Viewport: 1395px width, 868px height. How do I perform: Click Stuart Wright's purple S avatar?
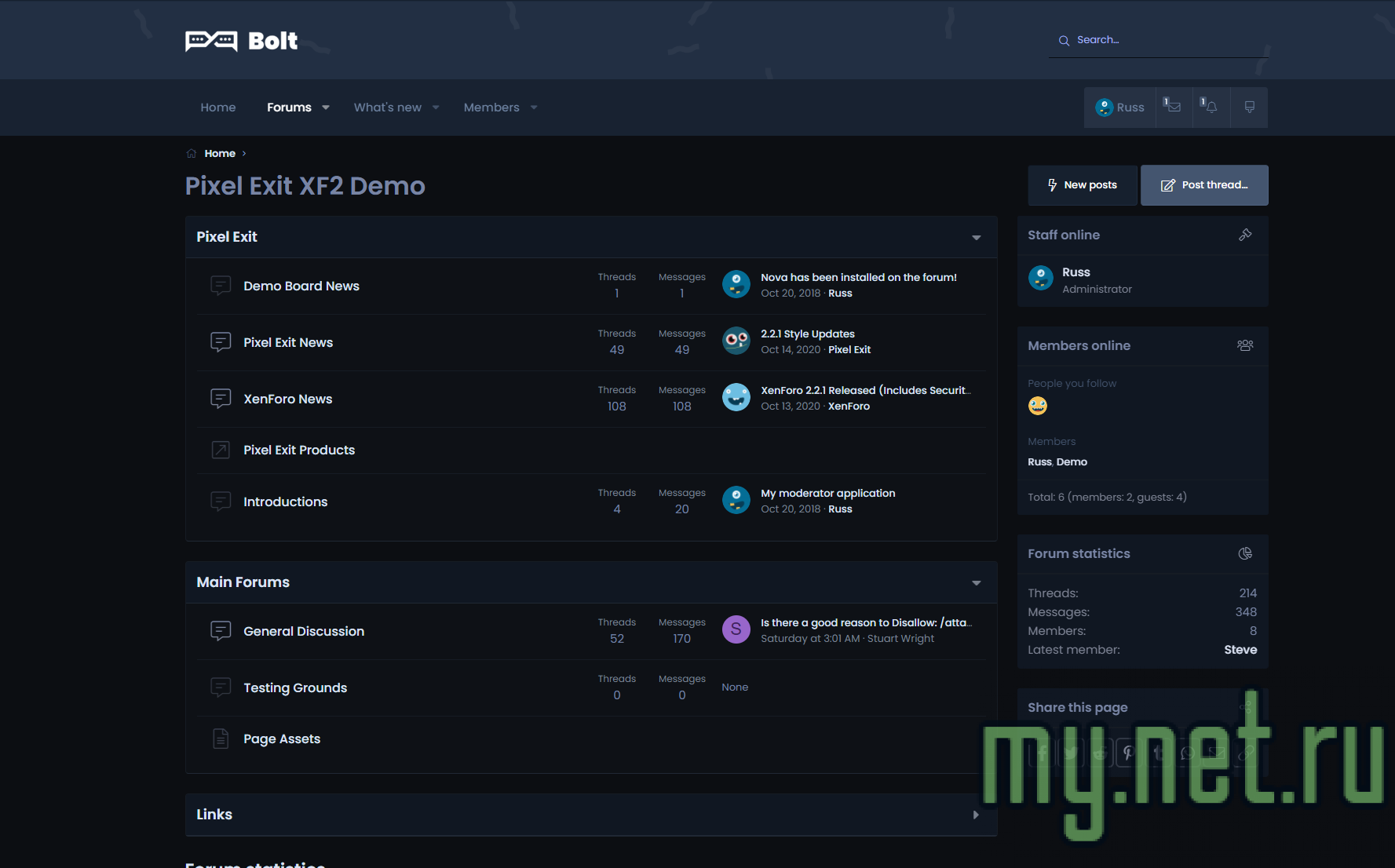pos(736,629)
